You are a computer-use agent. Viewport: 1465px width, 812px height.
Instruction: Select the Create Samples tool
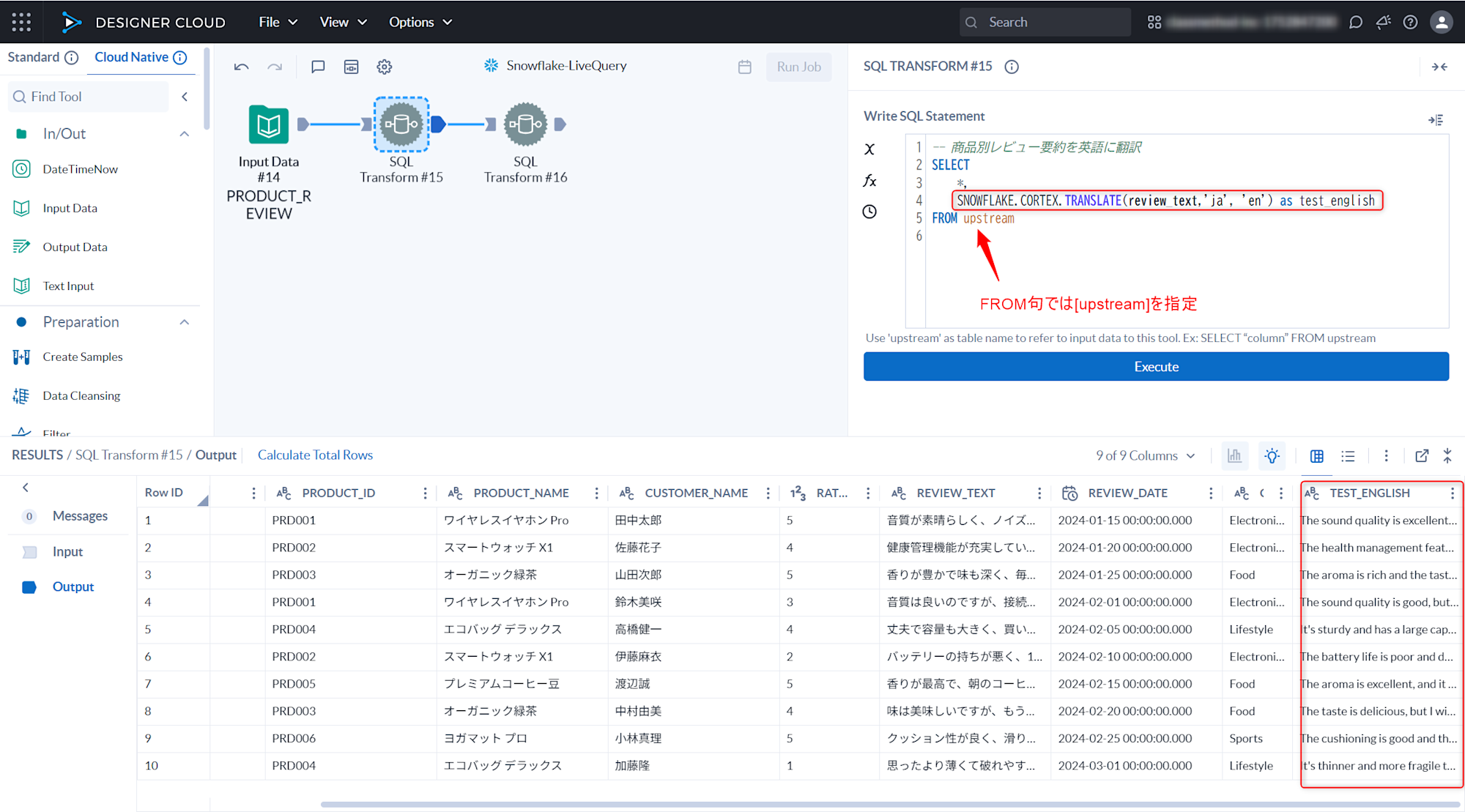click(x=82, y=357)
